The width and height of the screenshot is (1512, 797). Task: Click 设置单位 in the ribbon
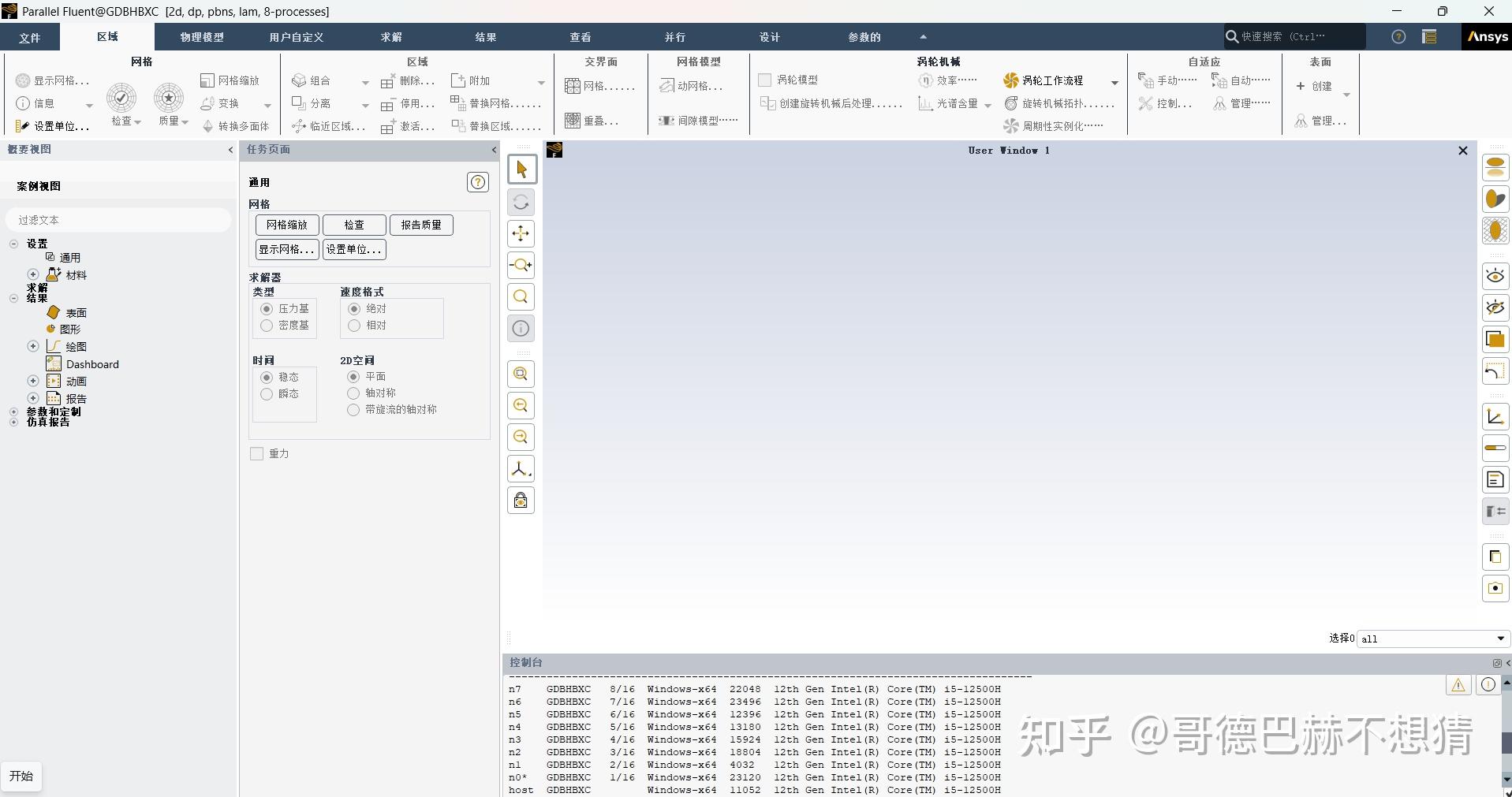point(53,126)
